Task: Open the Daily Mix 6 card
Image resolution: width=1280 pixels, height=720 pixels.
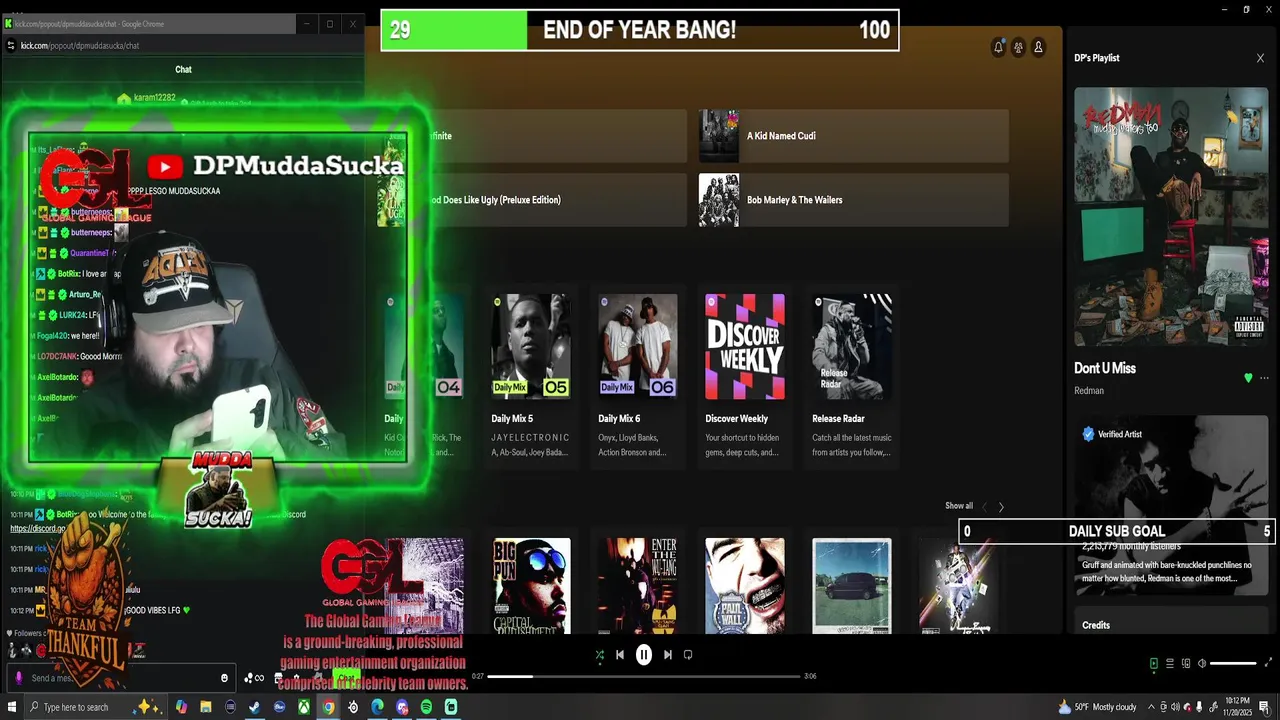Action: [638, 377]
